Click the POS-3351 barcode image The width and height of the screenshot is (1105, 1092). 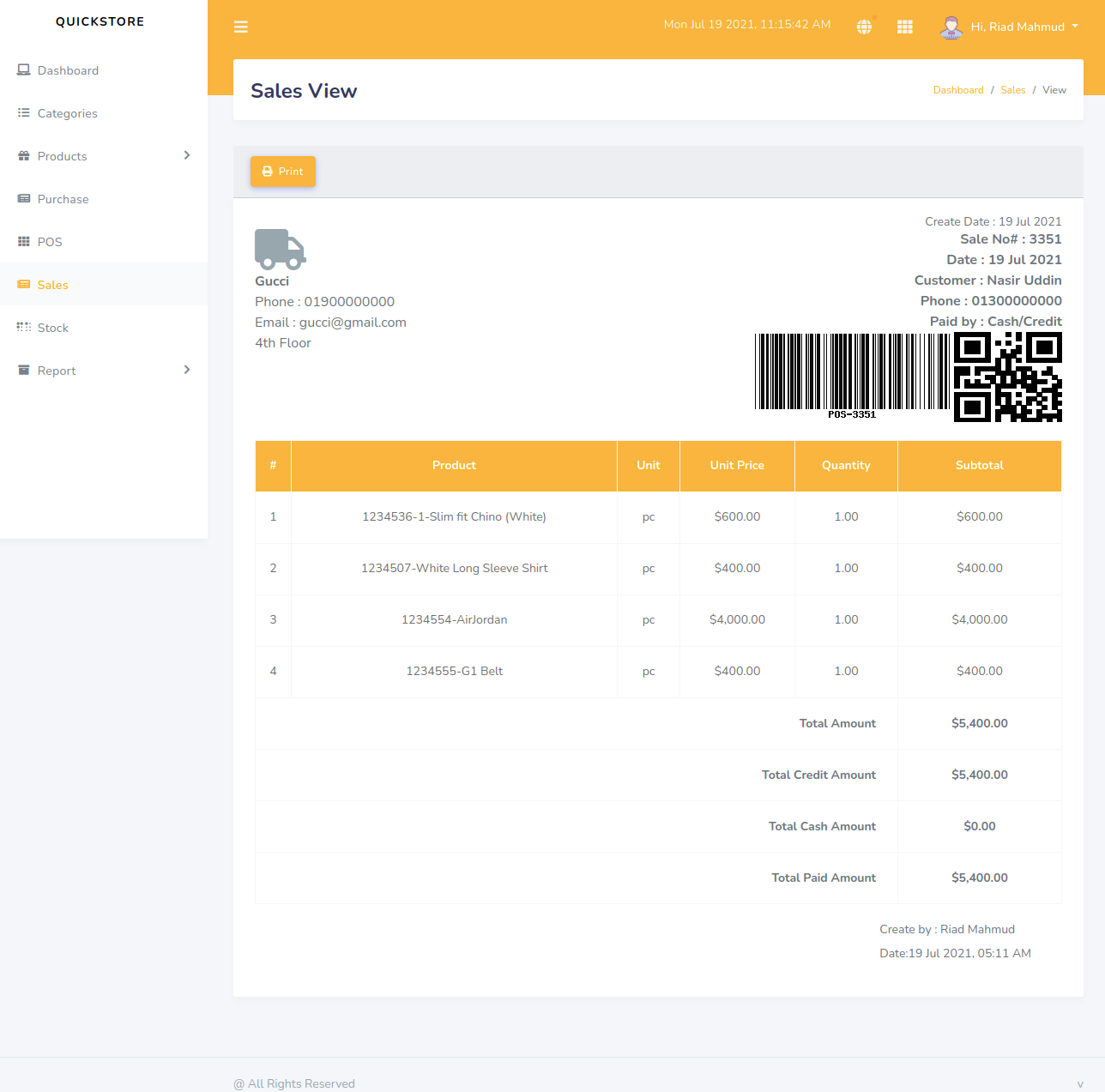[852, 376]
